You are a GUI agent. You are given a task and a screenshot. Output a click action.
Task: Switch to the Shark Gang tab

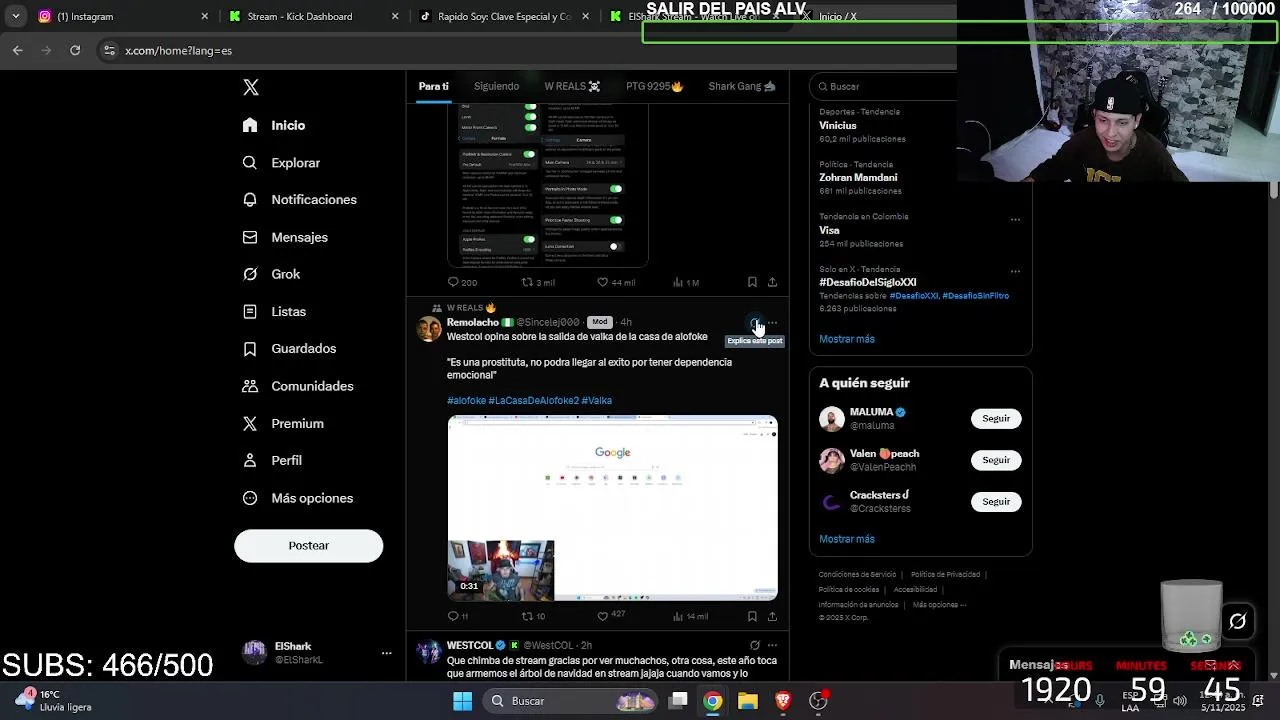pos(741,86)
